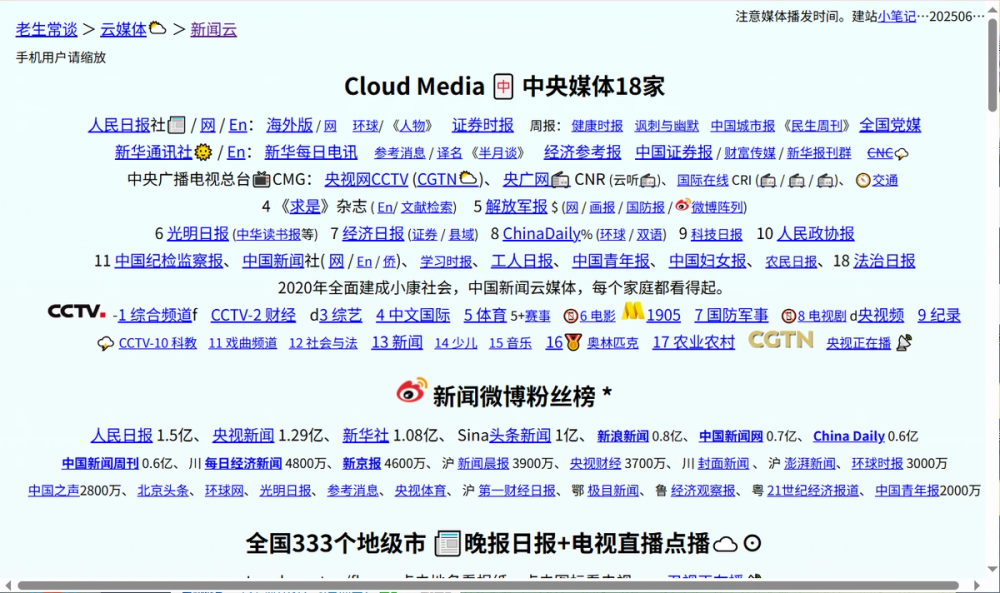Open 老生常谈 breadcrumb link
This screenshot has width=1000, height=593.
(x=47, y=29)
